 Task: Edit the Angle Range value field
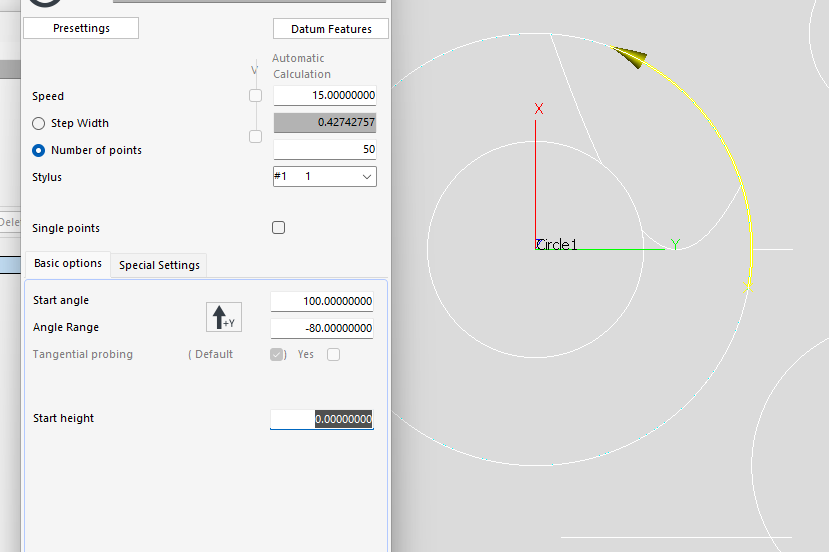click(x=322, y=328)
